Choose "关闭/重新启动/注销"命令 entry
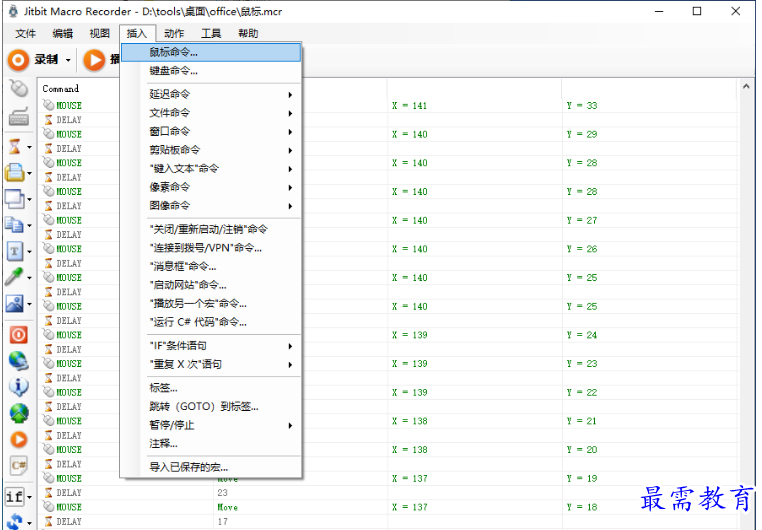The width and height of the screenshot is (762, 530). click(x=211, y=229)
